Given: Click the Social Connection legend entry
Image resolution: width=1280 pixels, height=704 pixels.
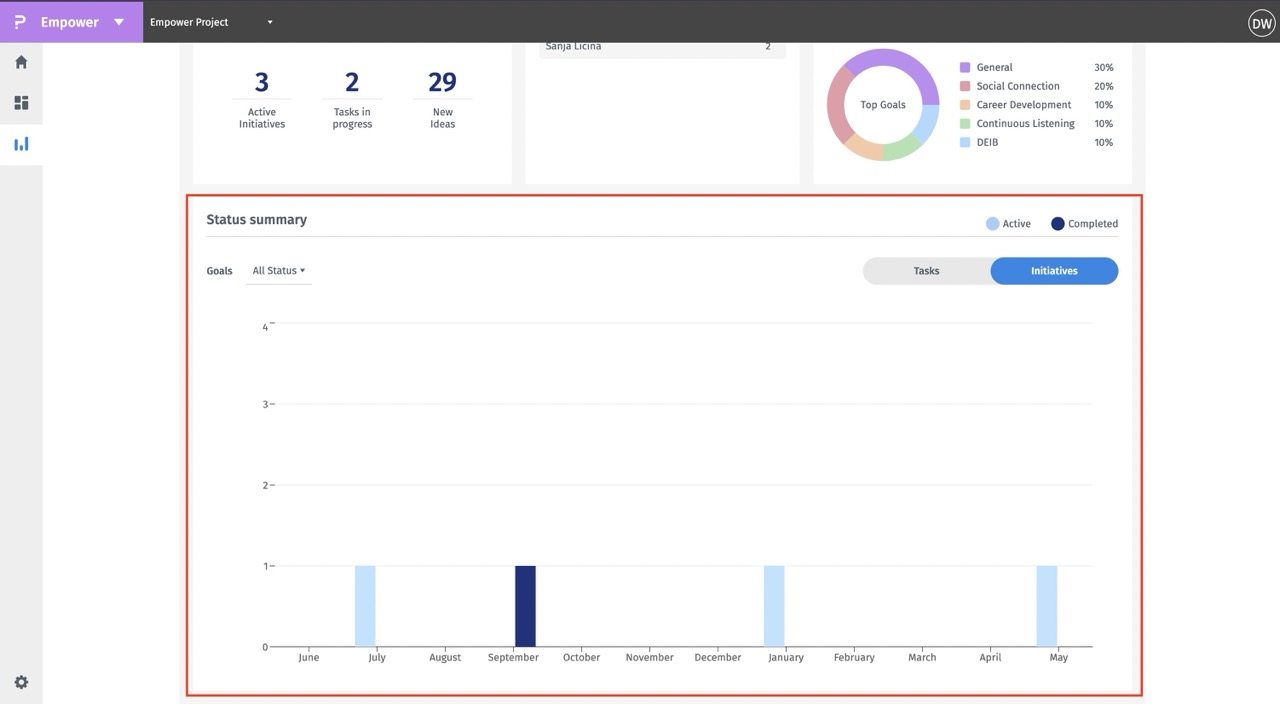Looking at the screenshot, I should (x=1017, y=86).
